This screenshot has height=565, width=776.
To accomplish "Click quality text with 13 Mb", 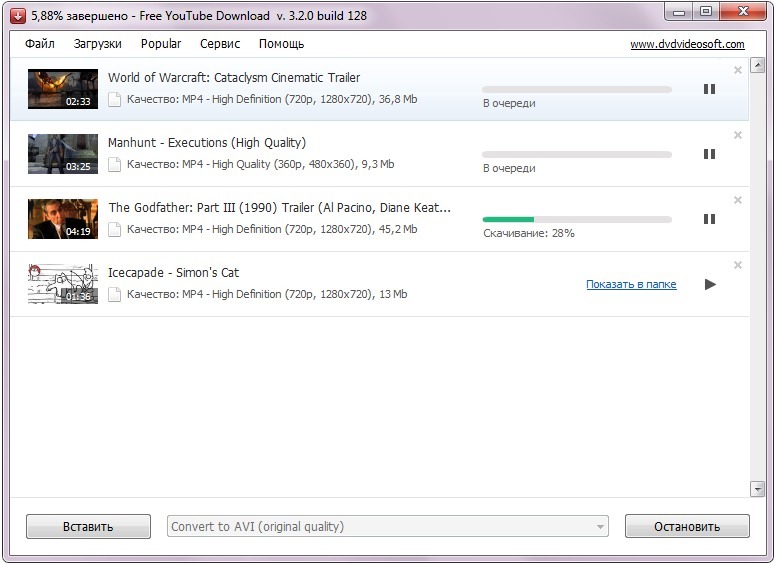I will pyautogui.click(x=267, y=294).
